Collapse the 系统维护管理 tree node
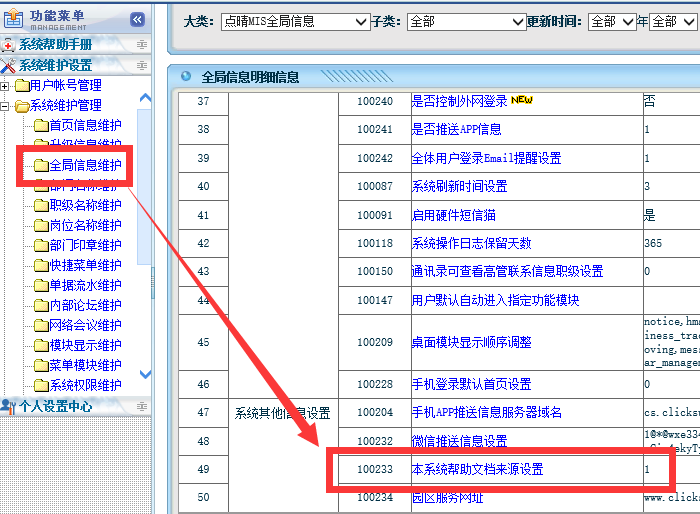 [x=6, y=105]
